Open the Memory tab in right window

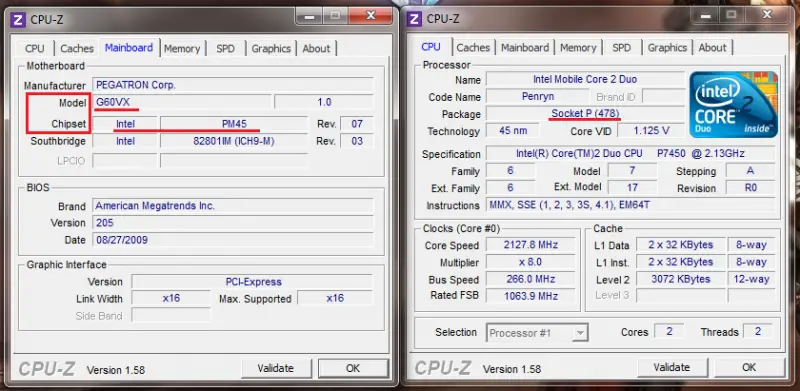click(578, 48)
